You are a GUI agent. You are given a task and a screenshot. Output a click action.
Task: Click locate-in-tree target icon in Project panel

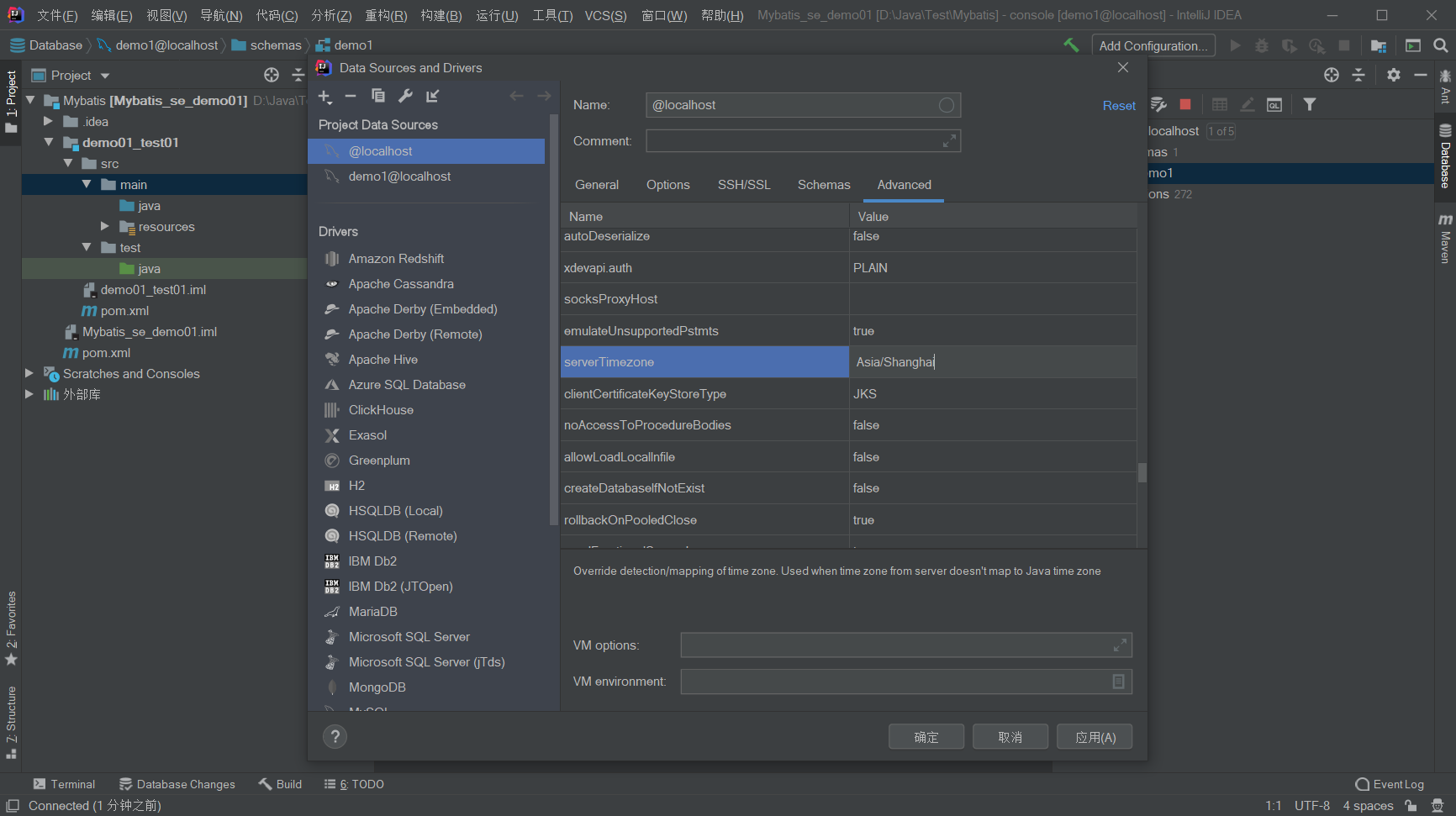(x=272, y=76)
